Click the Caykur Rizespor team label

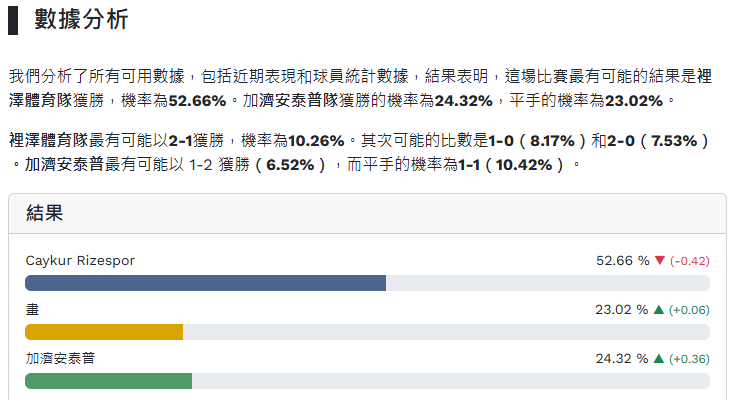[x=80, y=261]
